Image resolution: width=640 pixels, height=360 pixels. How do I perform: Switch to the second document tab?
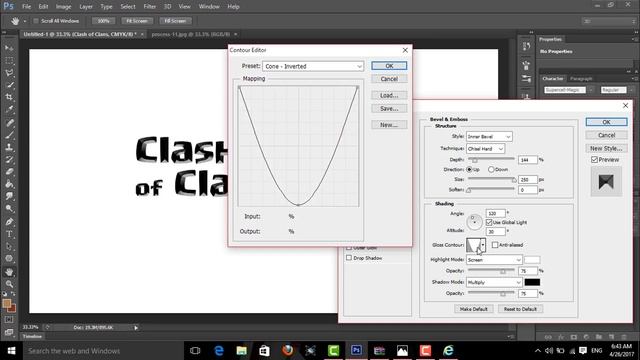coord(191,34)
